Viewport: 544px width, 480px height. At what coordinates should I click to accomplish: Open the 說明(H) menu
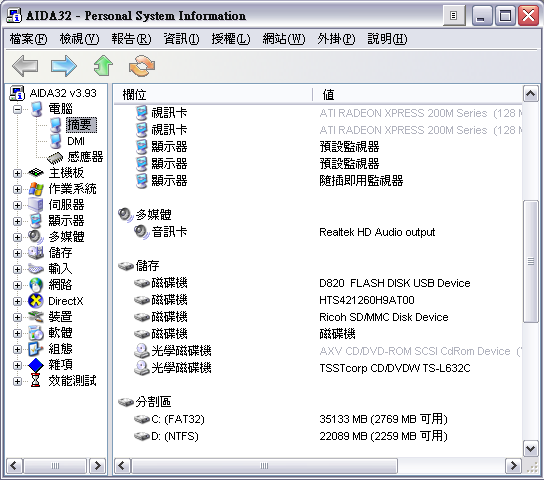coord(388,39)
